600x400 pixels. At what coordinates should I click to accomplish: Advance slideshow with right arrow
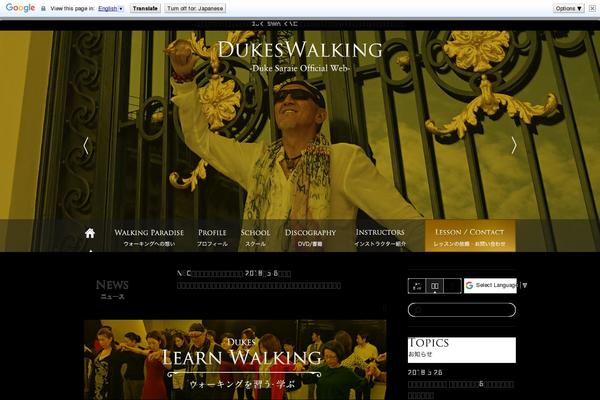pyautogui.click(x=514, y=146)
